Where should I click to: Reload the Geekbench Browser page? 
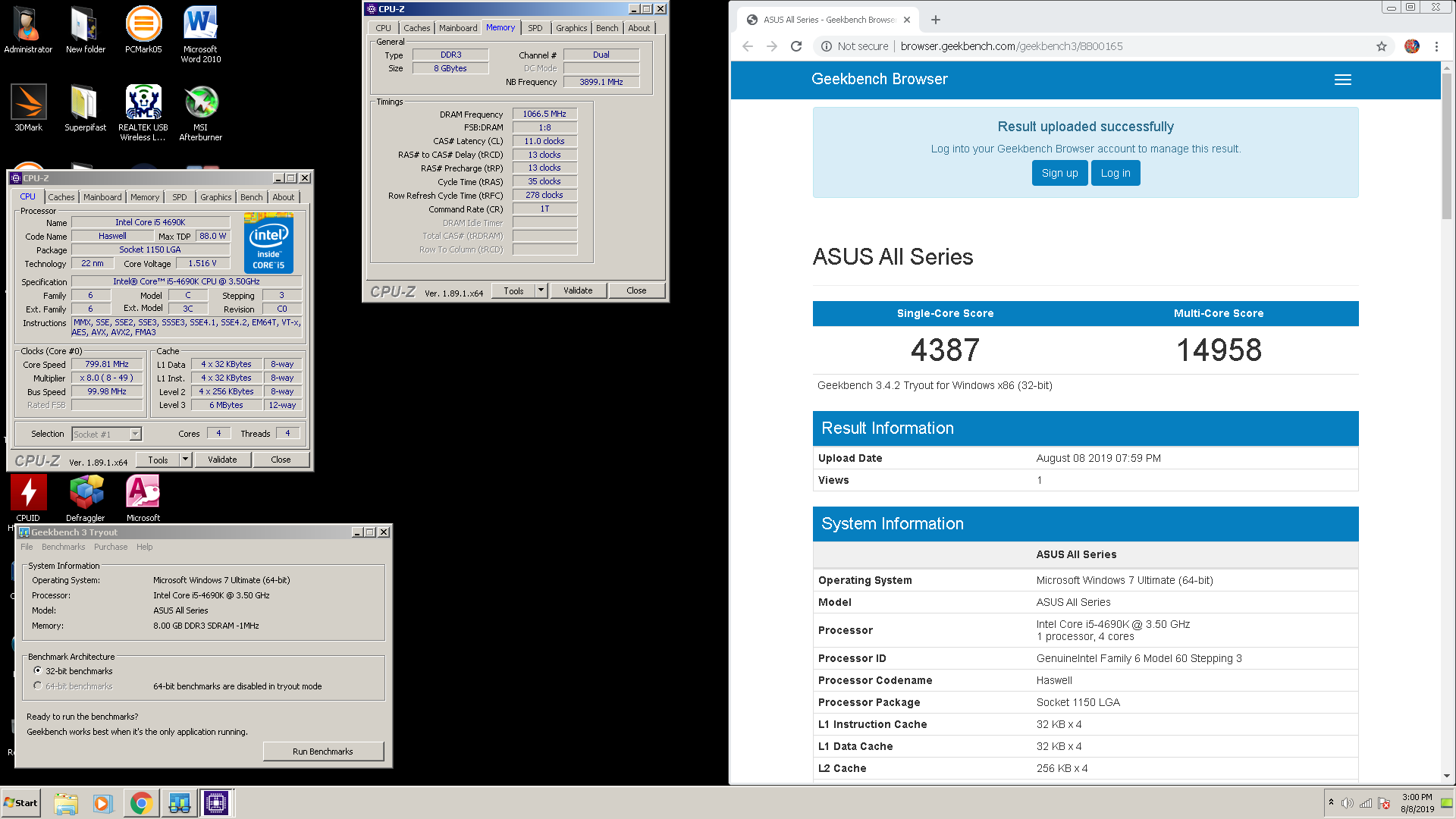pyautogui.click(x=796, y=46)
